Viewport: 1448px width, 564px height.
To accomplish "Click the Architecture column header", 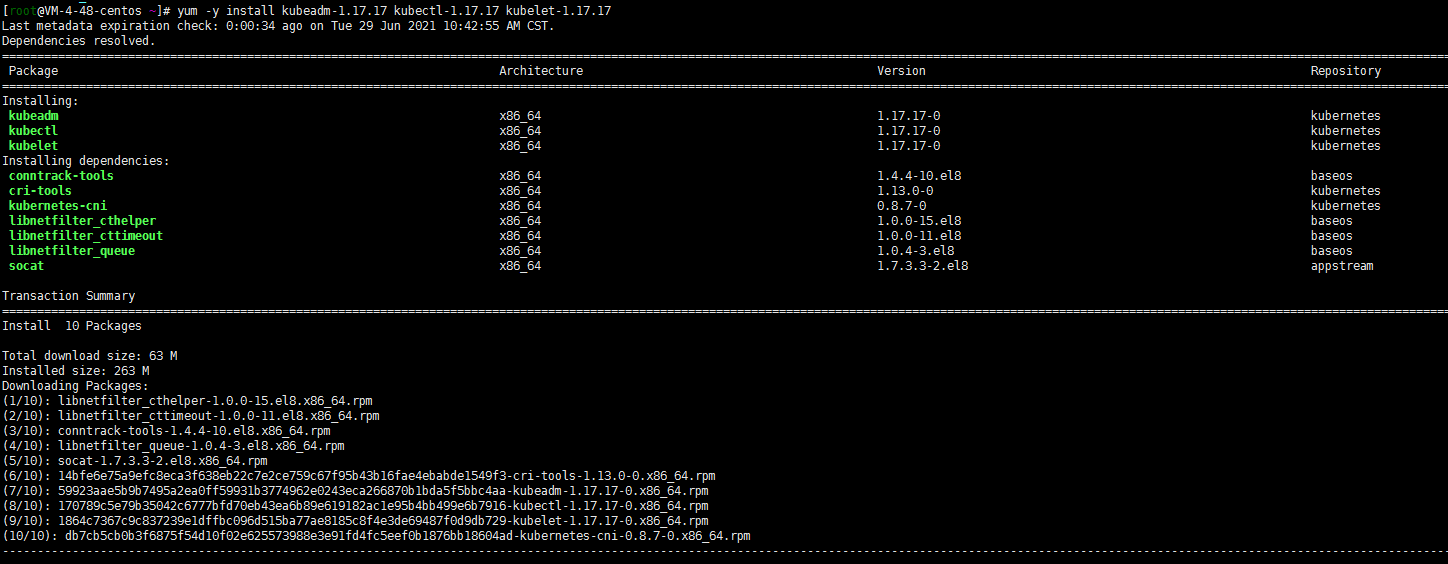I will tap(541, 71).
